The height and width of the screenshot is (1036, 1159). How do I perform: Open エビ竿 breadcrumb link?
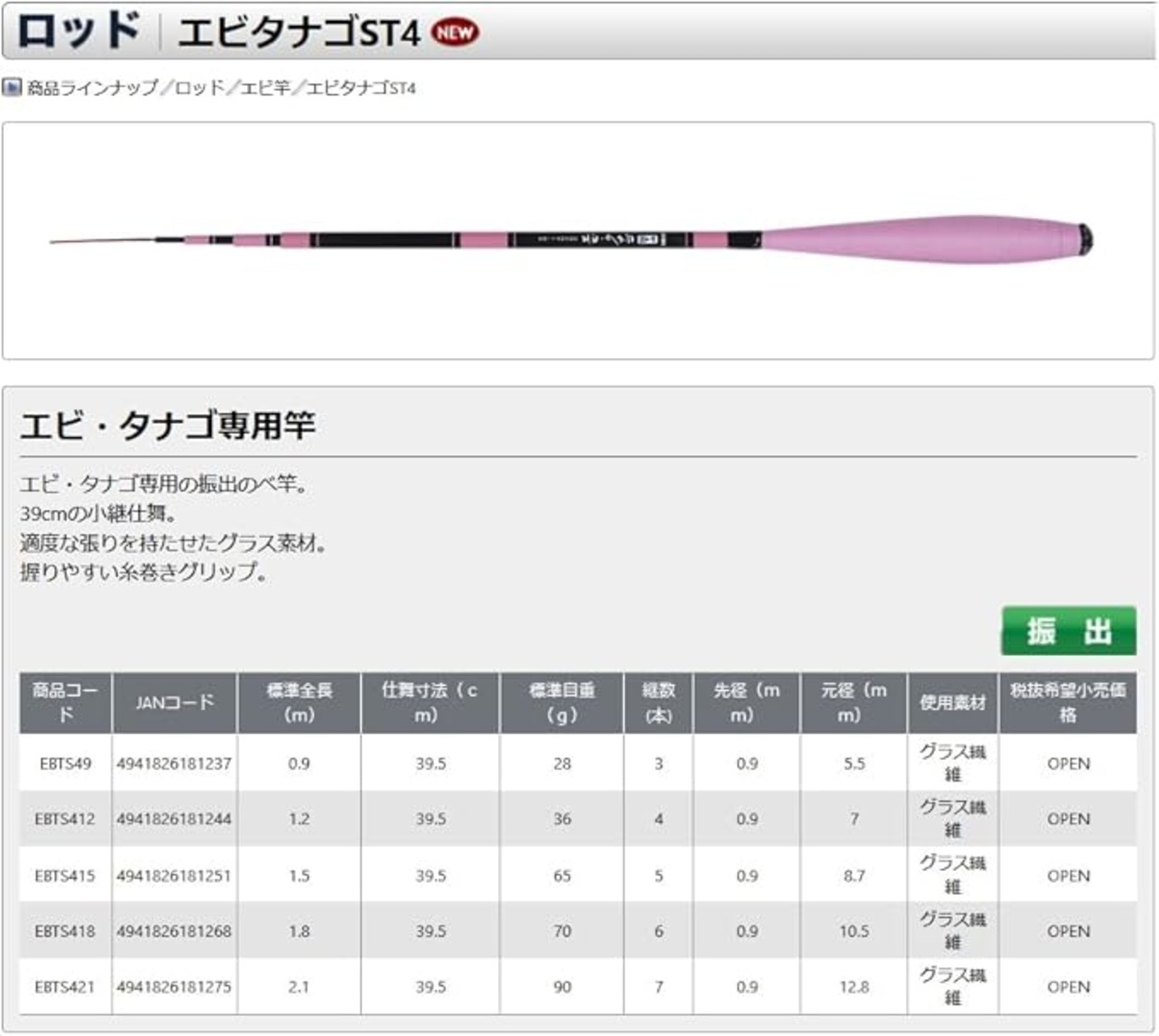coord(265,88)
